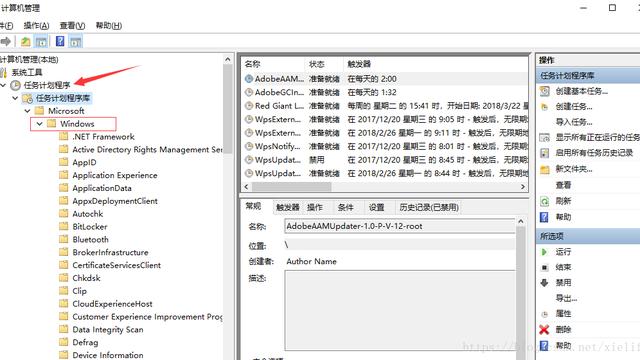This screenshot has width=640, height=360.
Task: Click the 显示所有正在运行的任务 icon
Action: [544, 138]
